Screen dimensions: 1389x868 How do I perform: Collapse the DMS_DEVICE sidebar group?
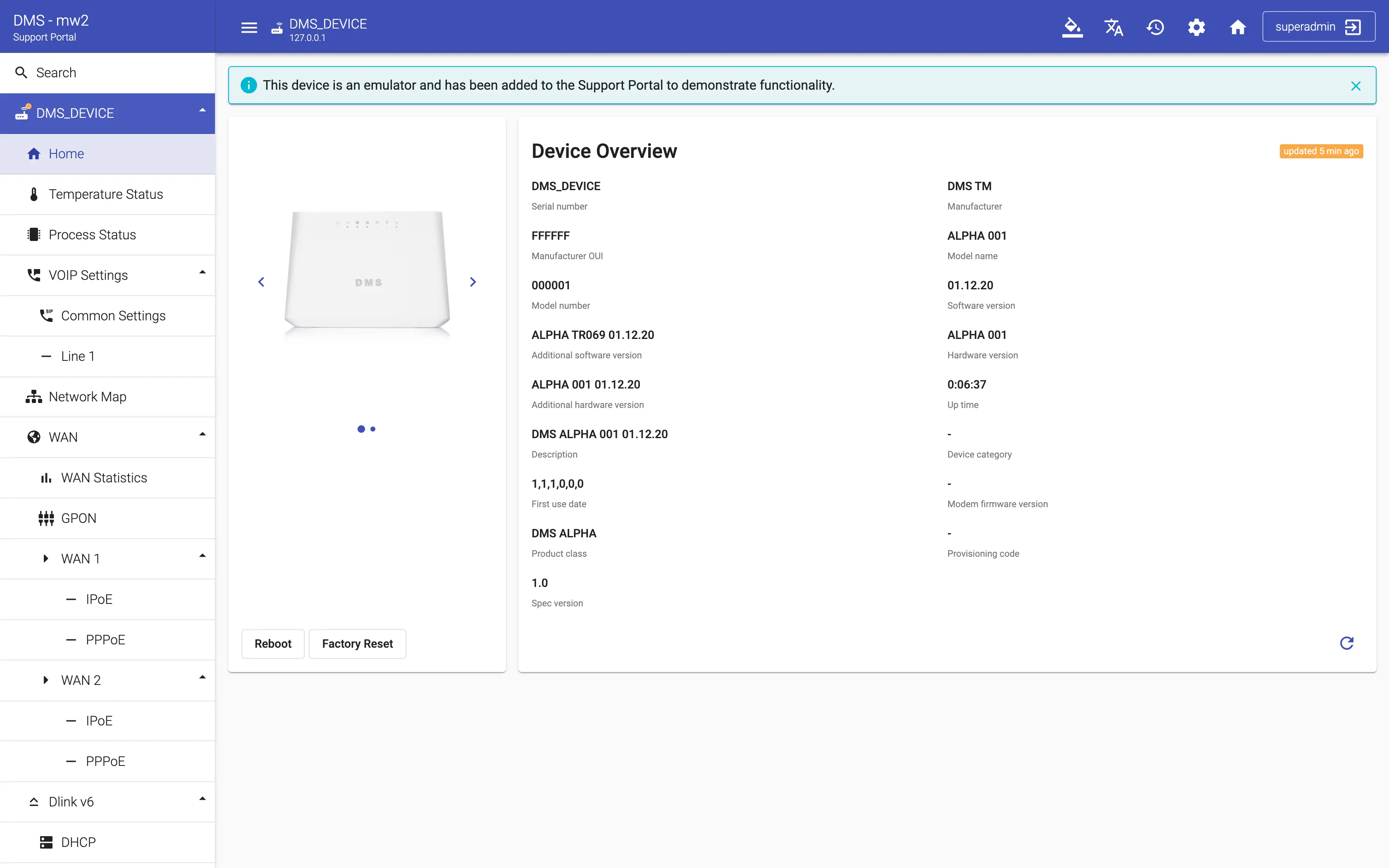tap(202, 110)
